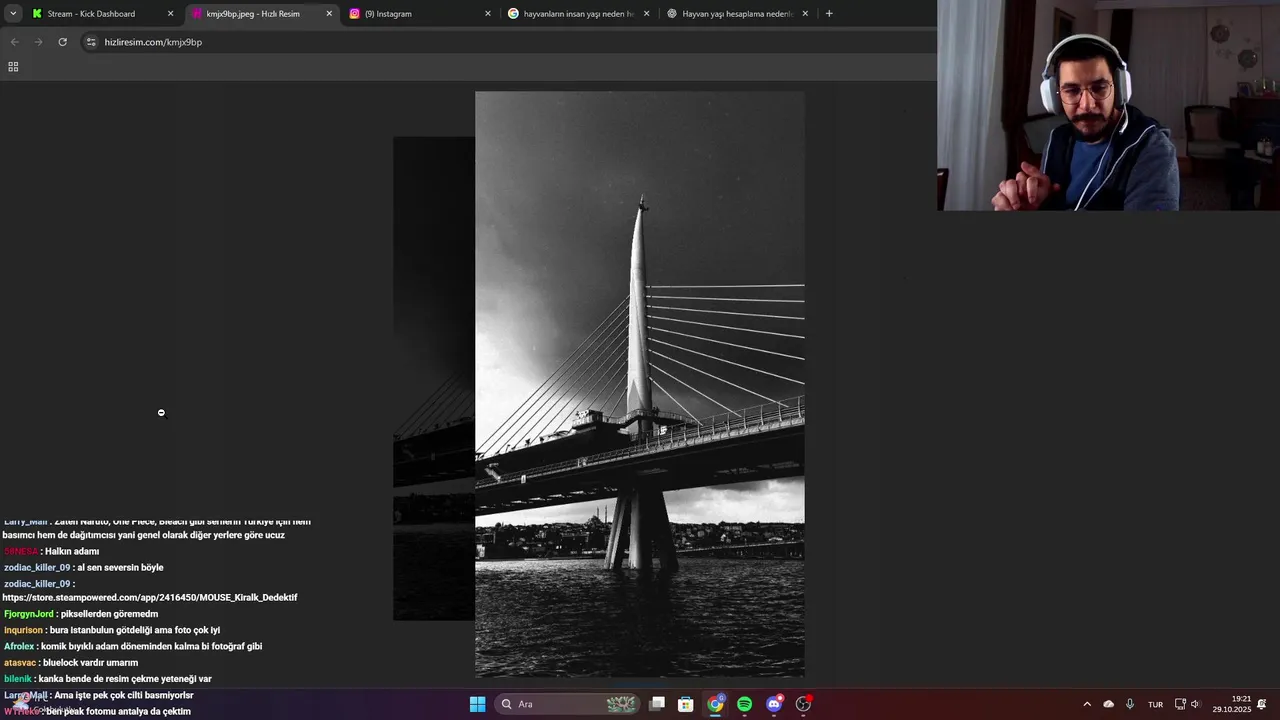Viewport: 1280px width, 720px height.
Task: Open OBS Studio from the taskbar
Action: click(803, 704)
